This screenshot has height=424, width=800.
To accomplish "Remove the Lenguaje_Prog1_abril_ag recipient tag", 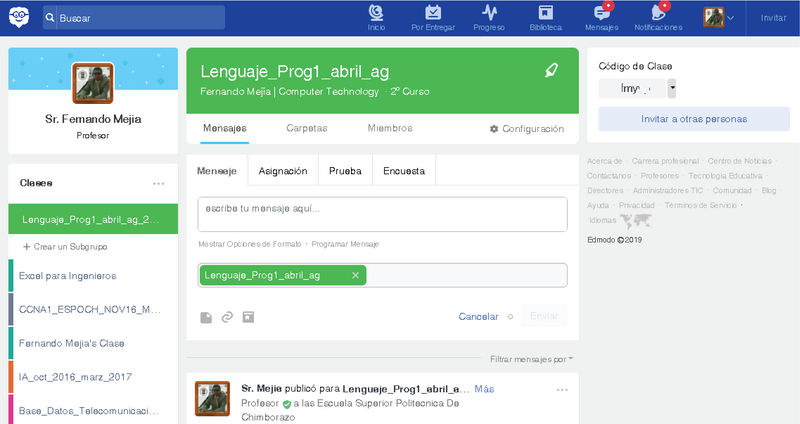I will pyautogui.click(x=355, y=275).
